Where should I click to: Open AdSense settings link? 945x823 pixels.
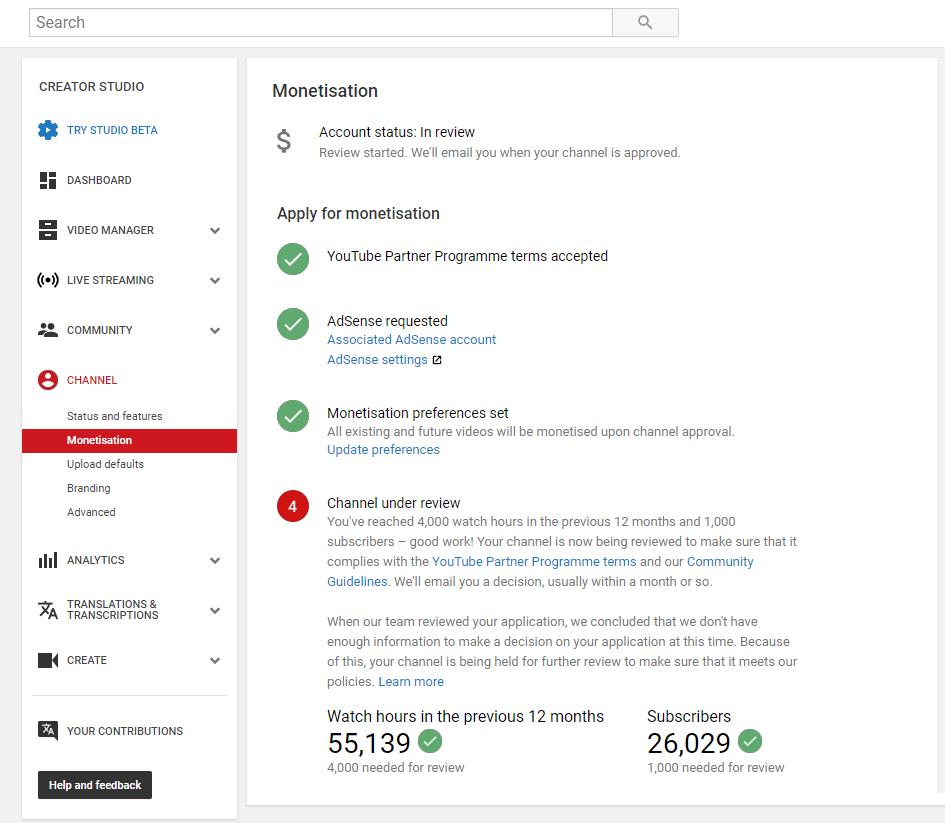[x=377, y=360]
